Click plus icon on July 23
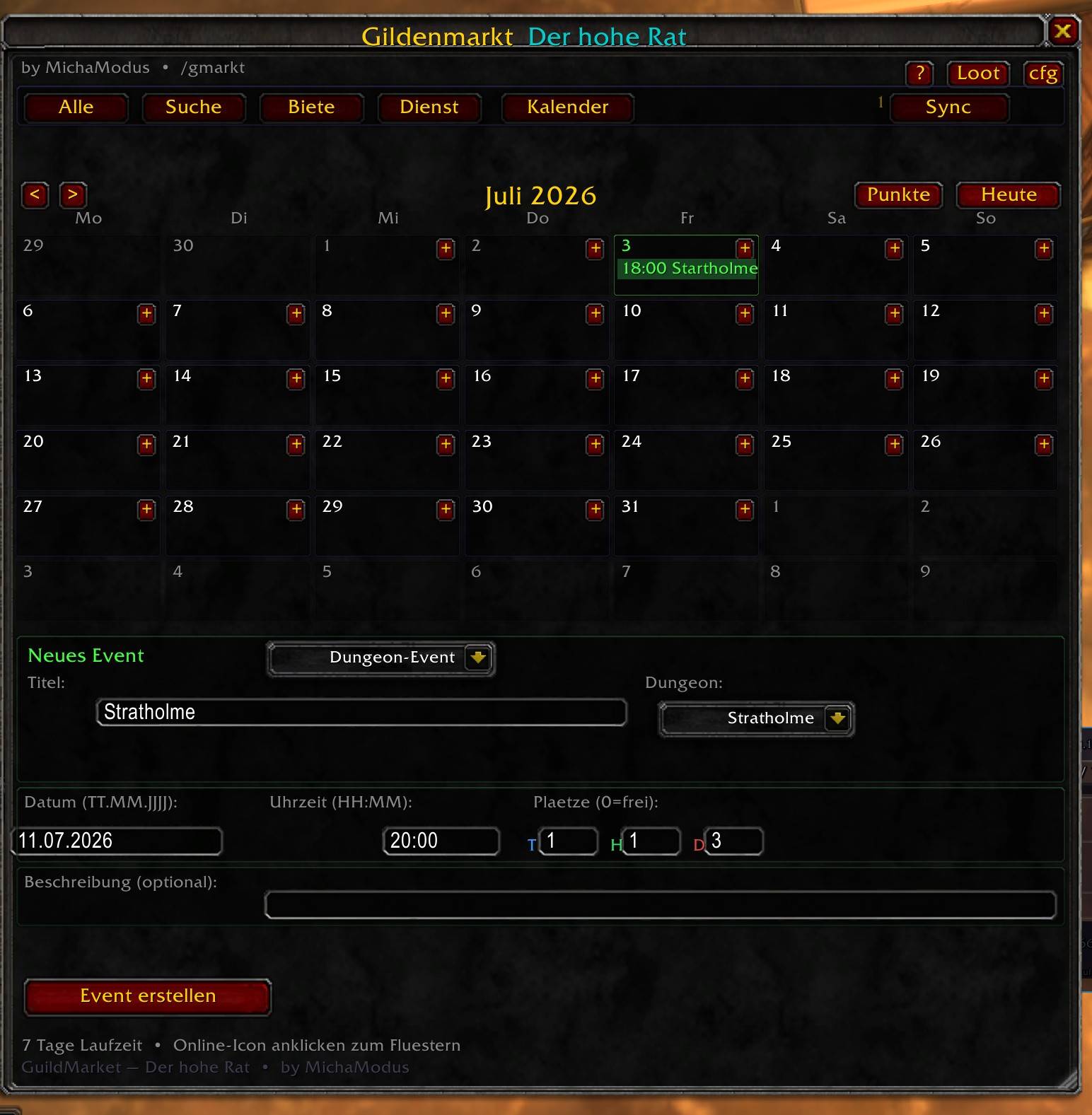The image size is (1092, 1115). point(596,445)
